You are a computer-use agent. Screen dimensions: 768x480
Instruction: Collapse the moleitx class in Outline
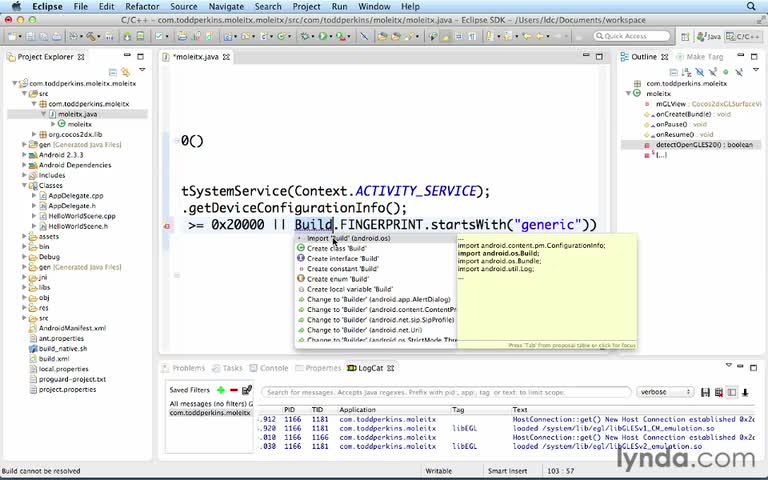[x=628, y=93]
